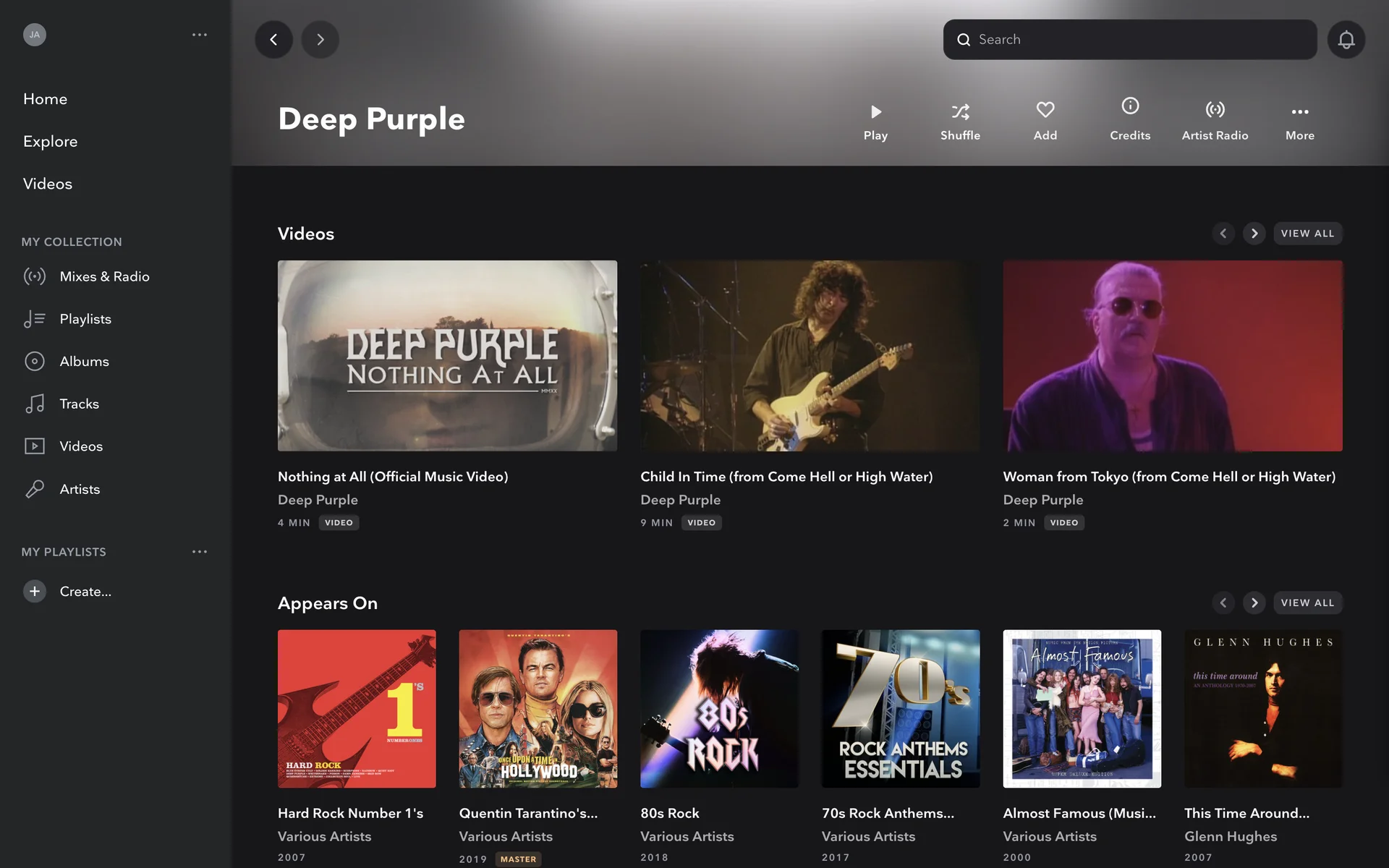
Task: Open the notifications bell
Action: [x=1346, y=40]
